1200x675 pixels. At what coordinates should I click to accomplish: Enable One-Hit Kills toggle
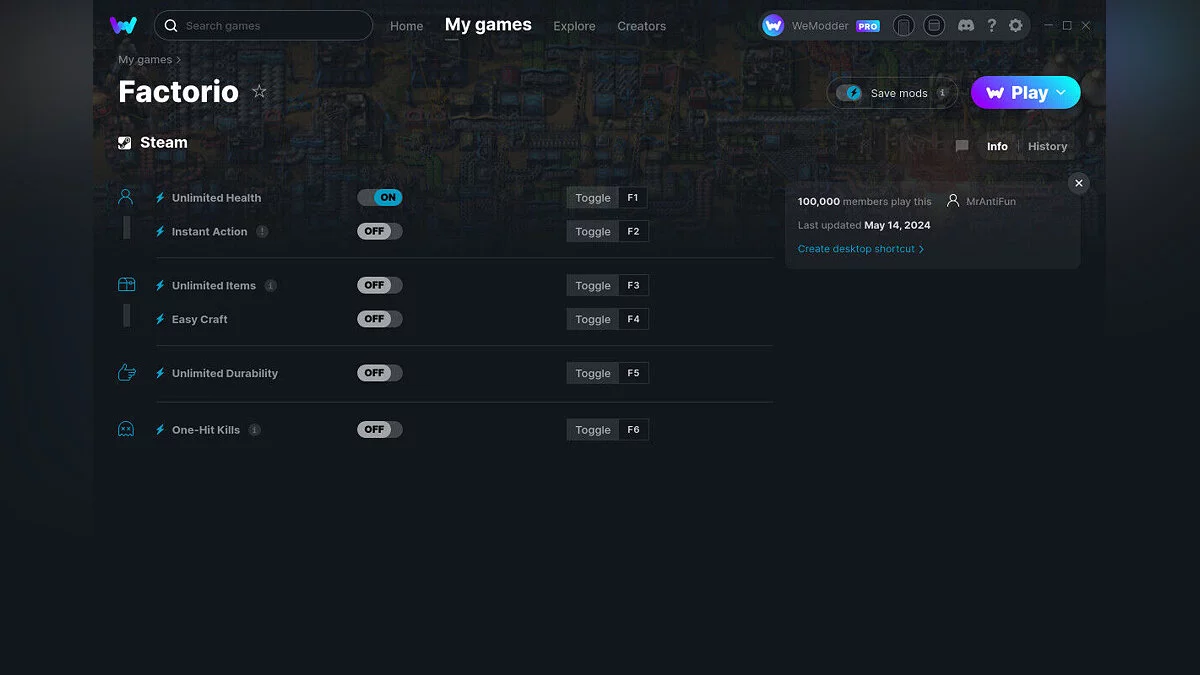point(380,429)
